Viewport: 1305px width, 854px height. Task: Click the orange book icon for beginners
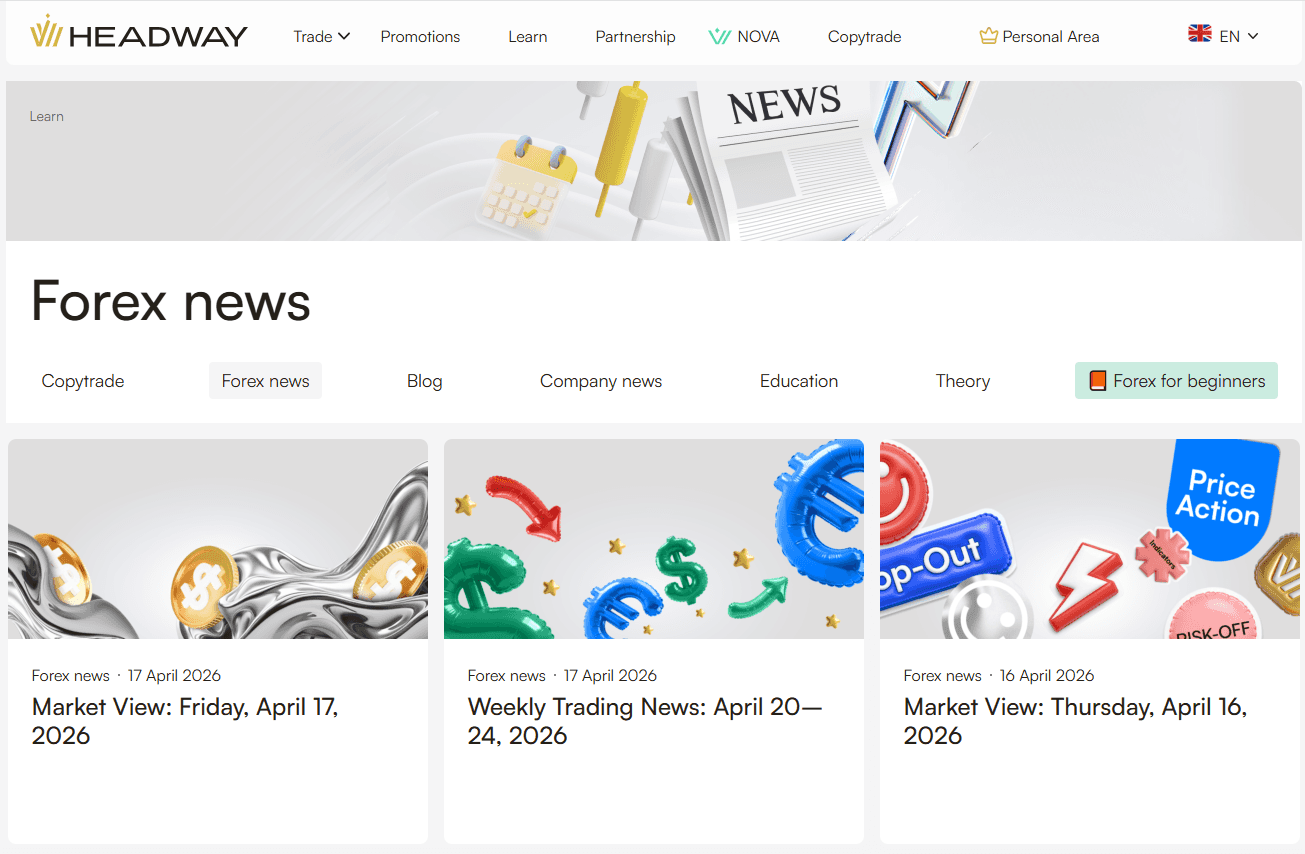pyautogui.click(x=1097, y=381)
